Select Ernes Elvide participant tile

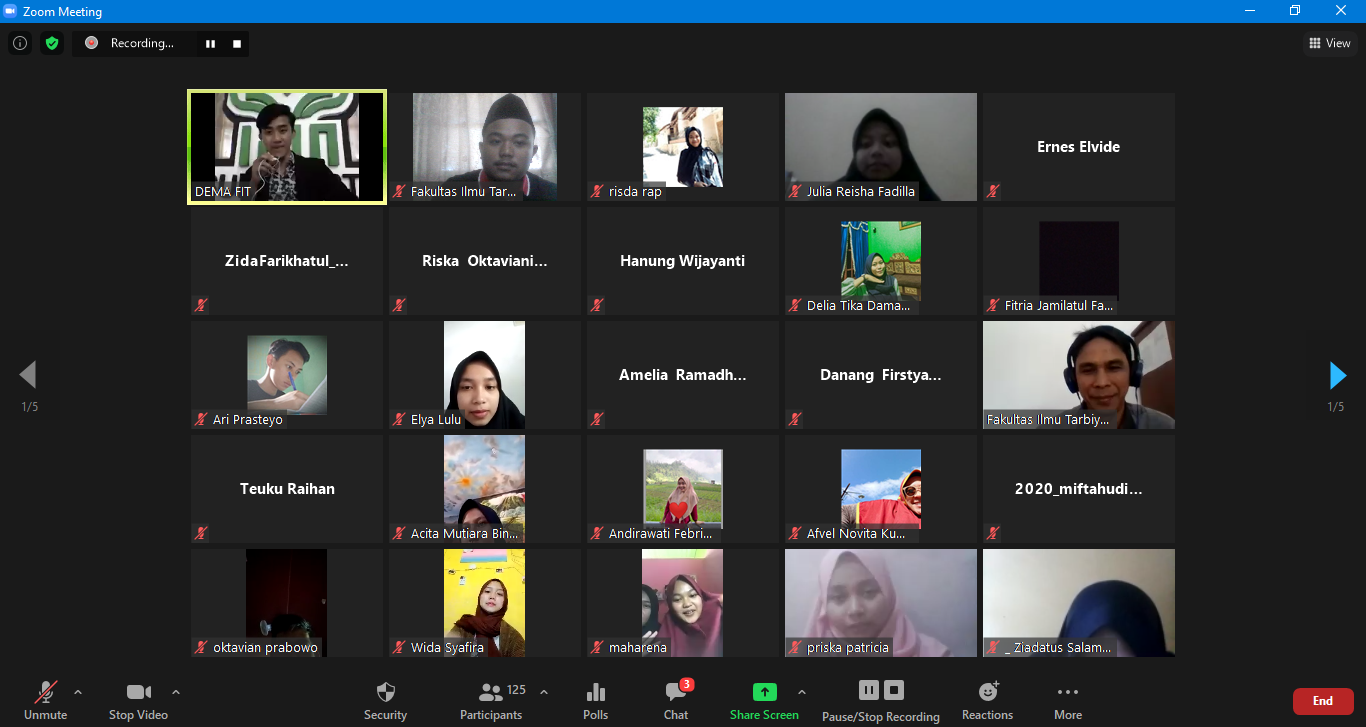pos(1079,147)
